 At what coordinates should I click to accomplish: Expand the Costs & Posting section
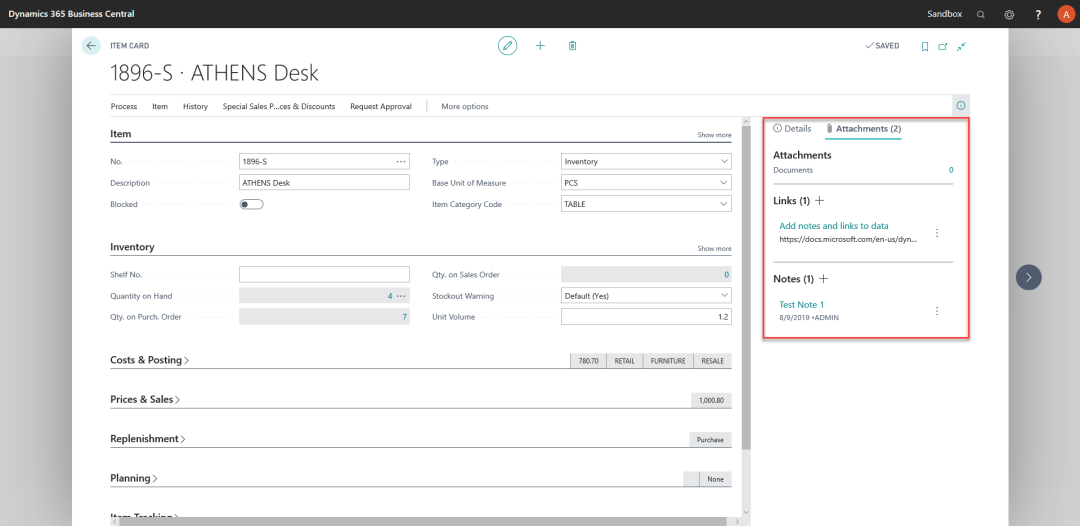tap(149, 360)
